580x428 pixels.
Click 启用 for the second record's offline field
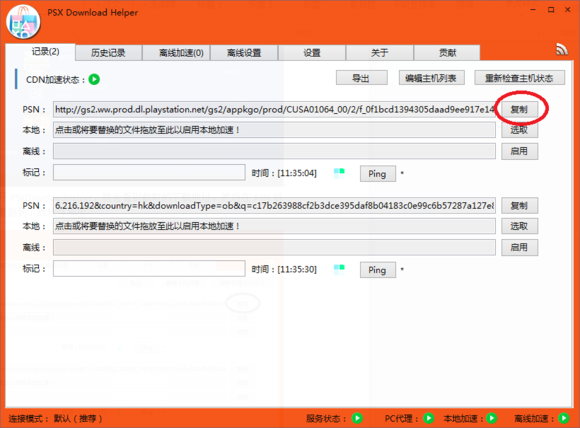tap(519, 247)
